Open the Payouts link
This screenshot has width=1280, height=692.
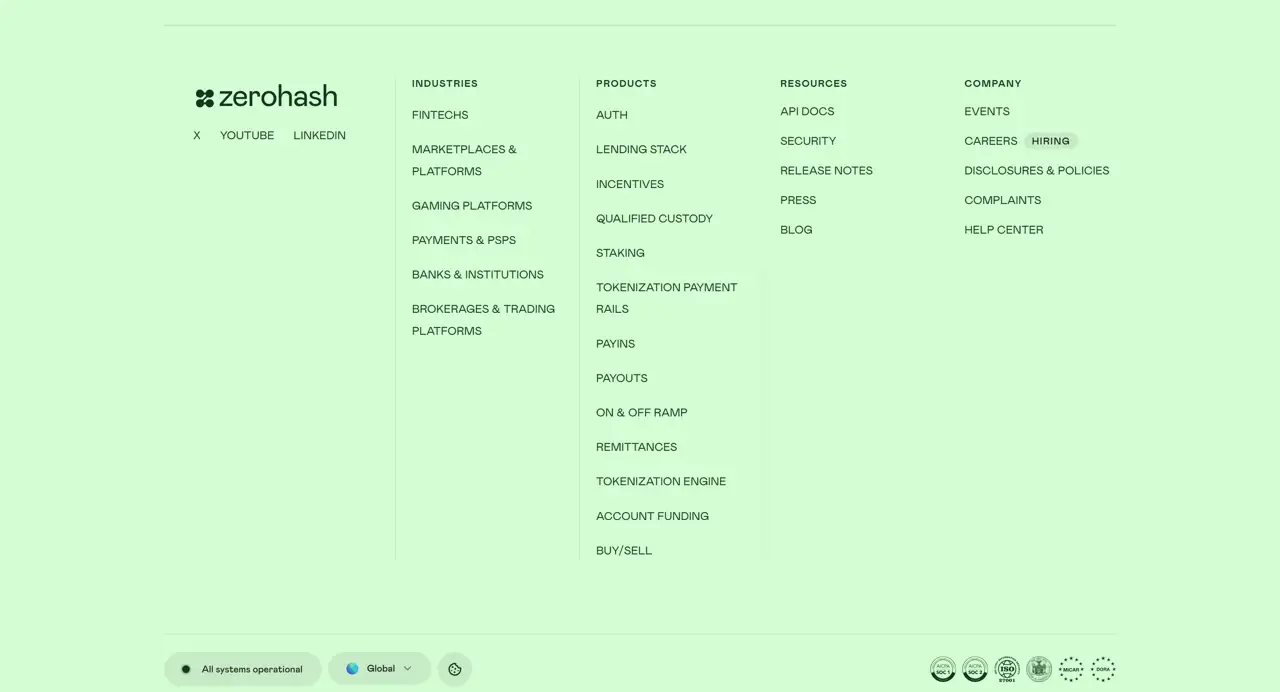[622, 378]
